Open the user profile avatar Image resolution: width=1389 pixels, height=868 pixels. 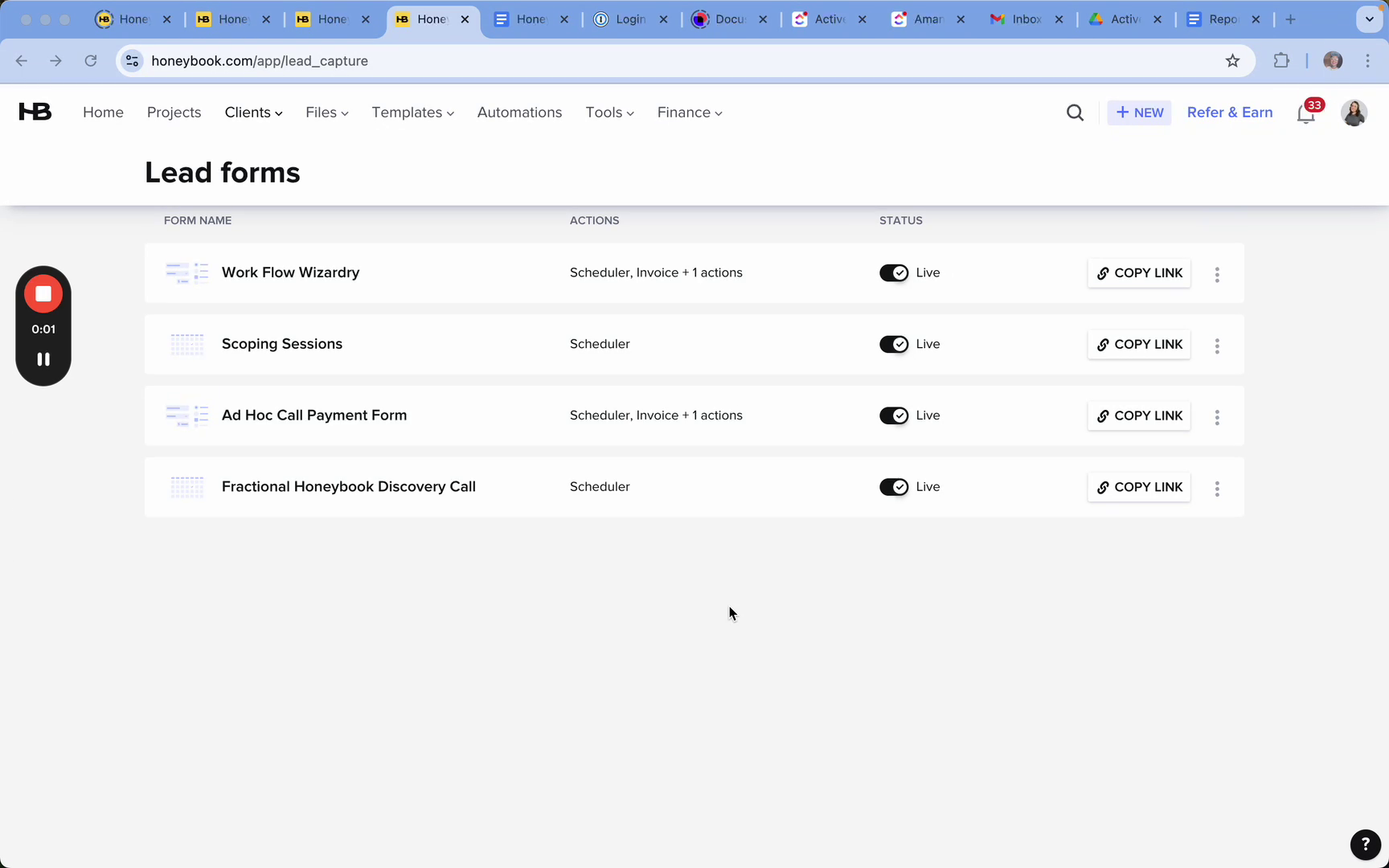(1354, 113)
